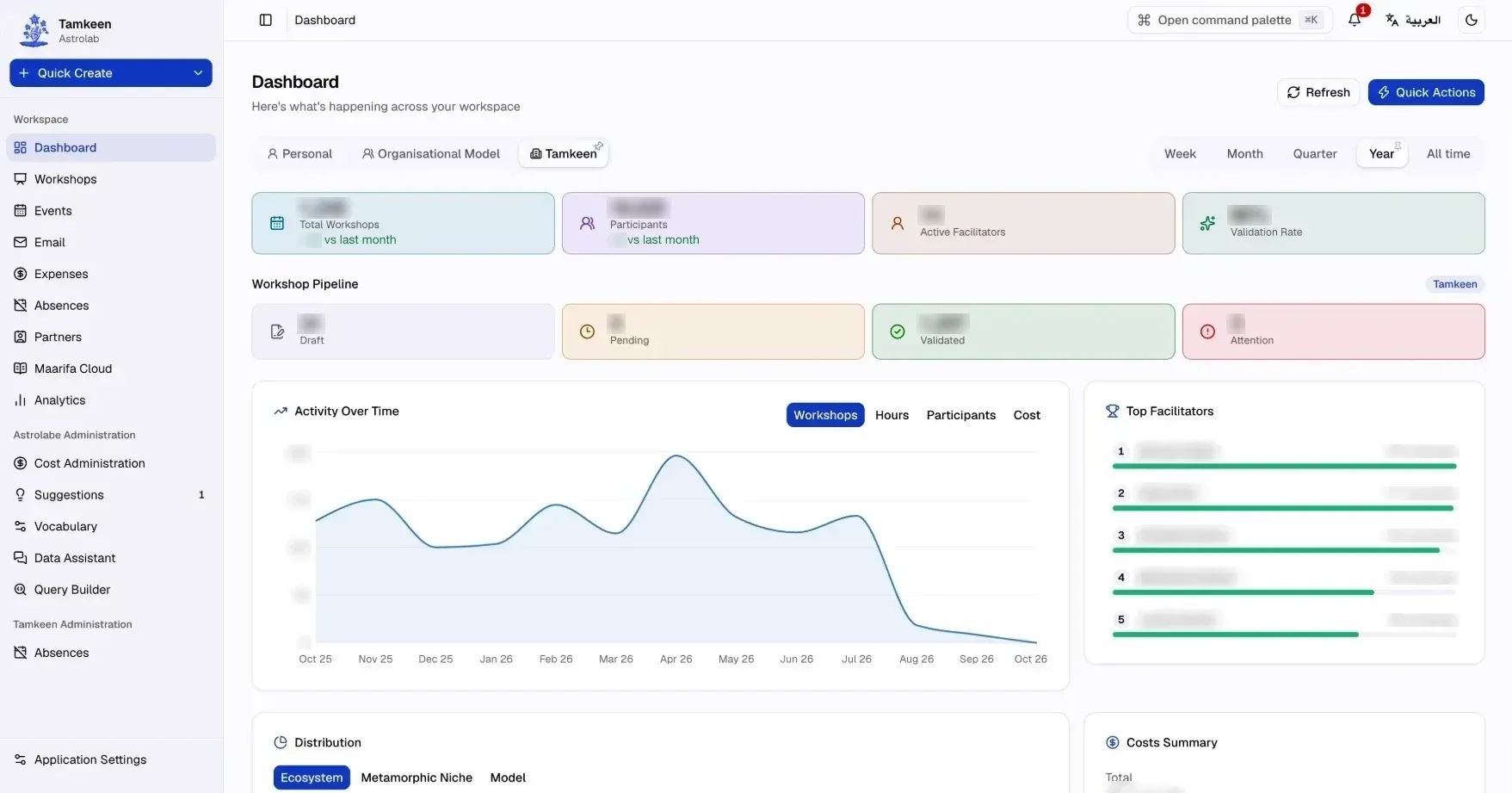Viewport: 1512px width, 793px height.
Task: Click the Tamkeen logo in sidebar
Action: coord(34,30)
